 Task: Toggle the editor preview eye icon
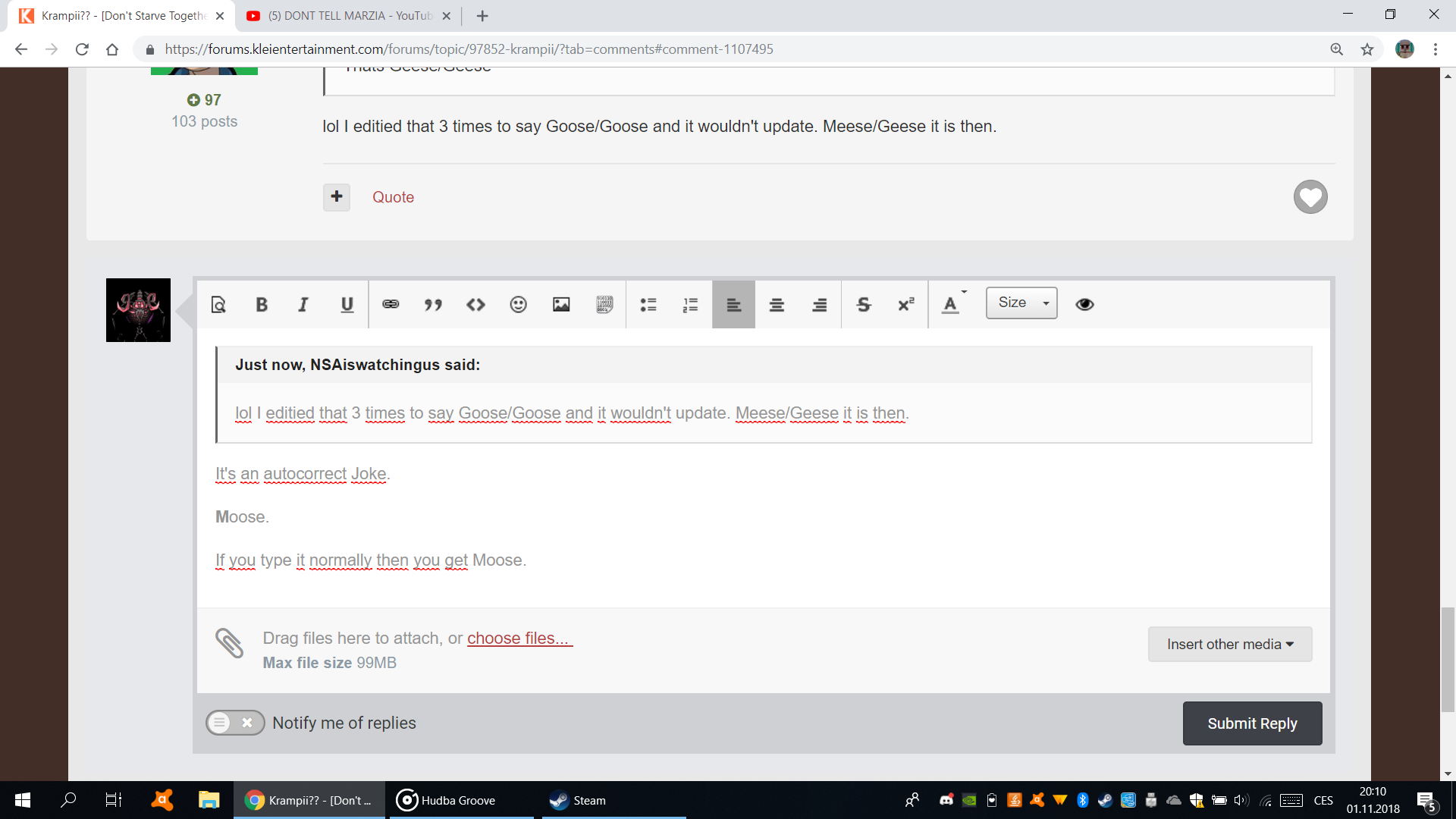point(1084,304)
